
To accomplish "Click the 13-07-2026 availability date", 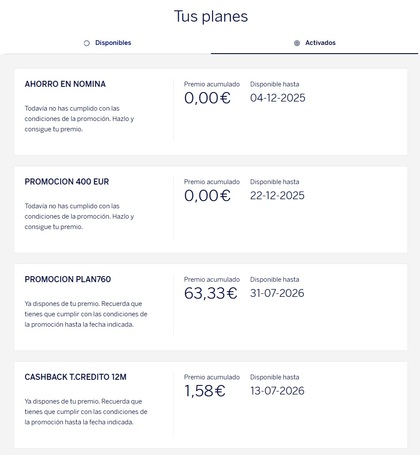I will 277,391.
